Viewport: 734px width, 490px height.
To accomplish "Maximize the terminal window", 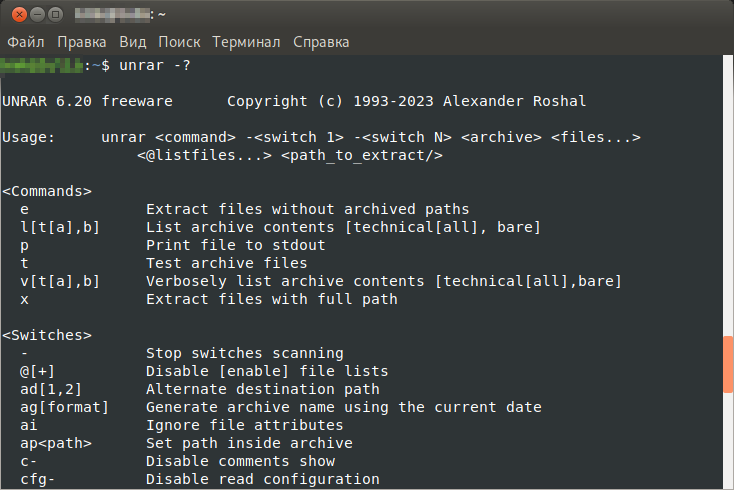I will click(55, 15).
